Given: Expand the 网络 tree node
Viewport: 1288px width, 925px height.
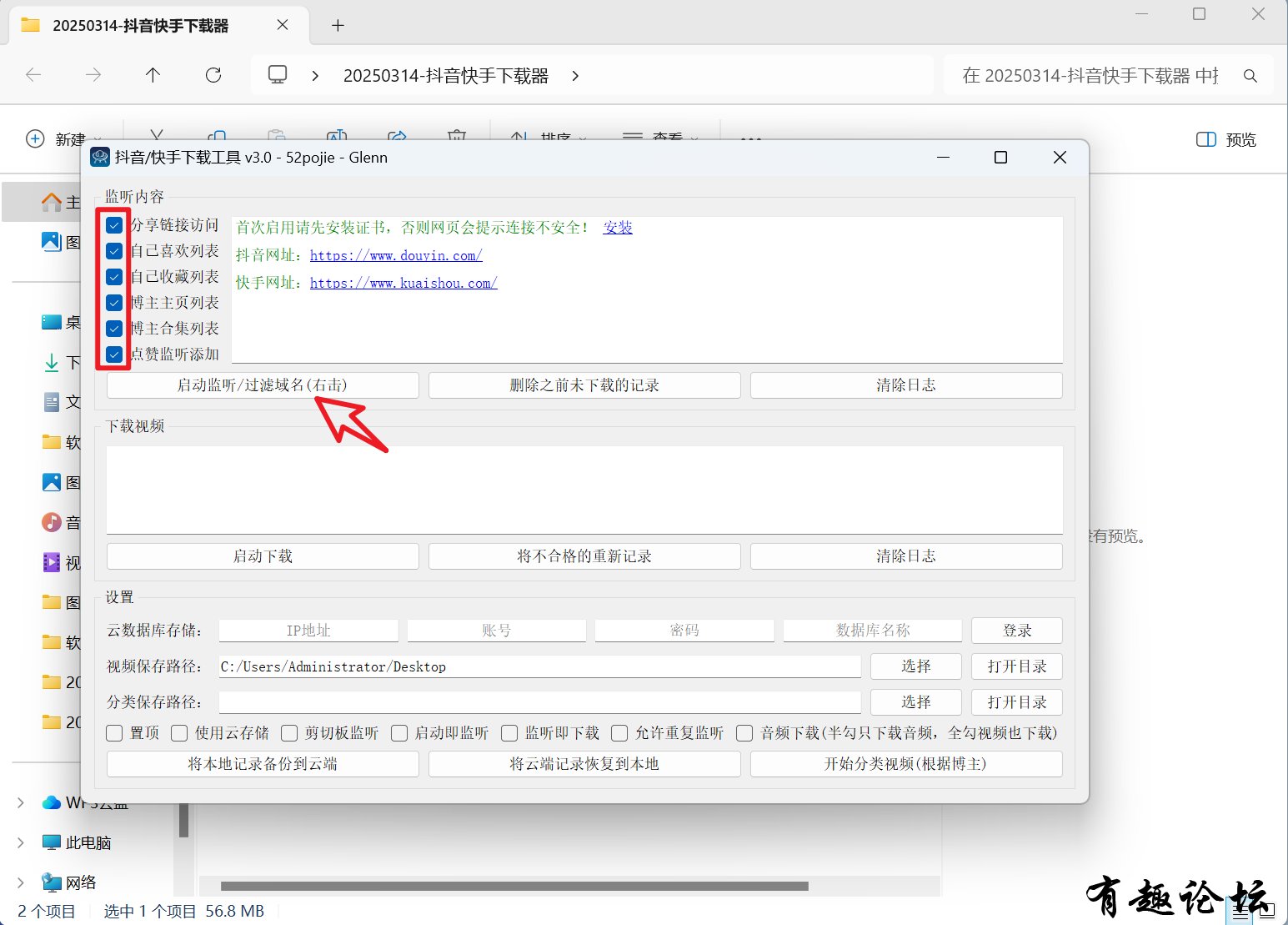Looking at the screenshot, I should click(x=21, y=882).
